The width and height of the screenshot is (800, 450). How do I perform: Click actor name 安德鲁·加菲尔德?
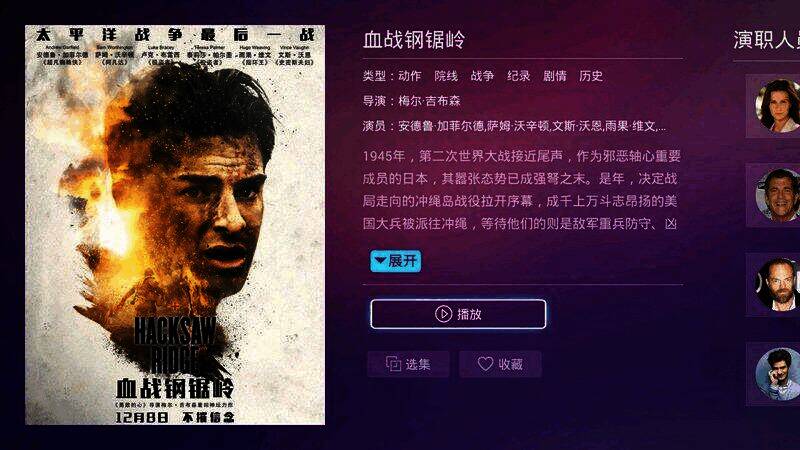[x=441, y=126]
